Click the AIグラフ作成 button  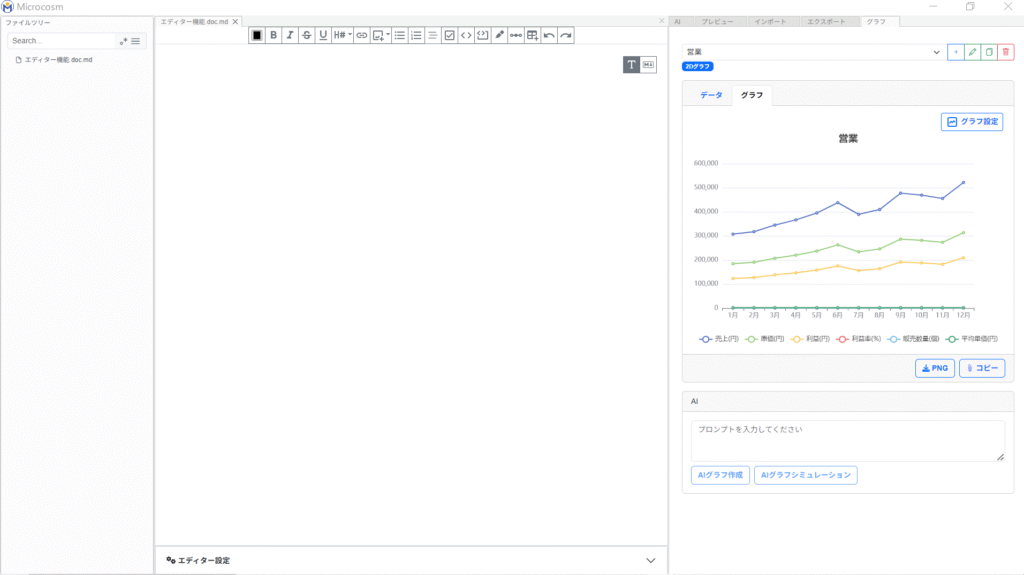[x=719, y=475]
